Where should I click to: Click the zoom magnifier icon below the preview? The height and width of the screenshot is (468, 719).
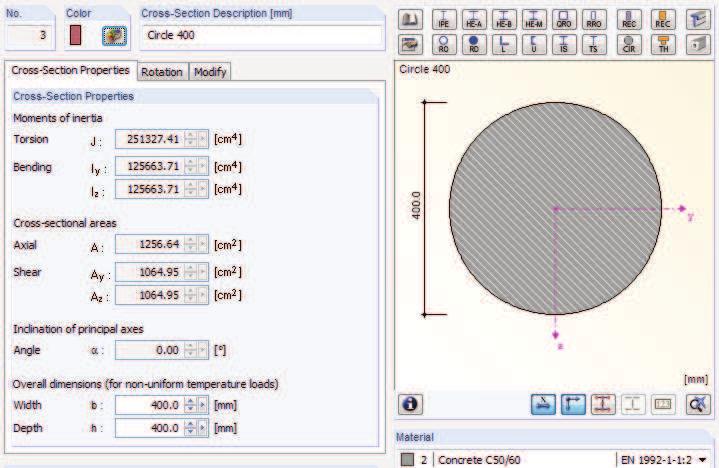pos(698,404)
